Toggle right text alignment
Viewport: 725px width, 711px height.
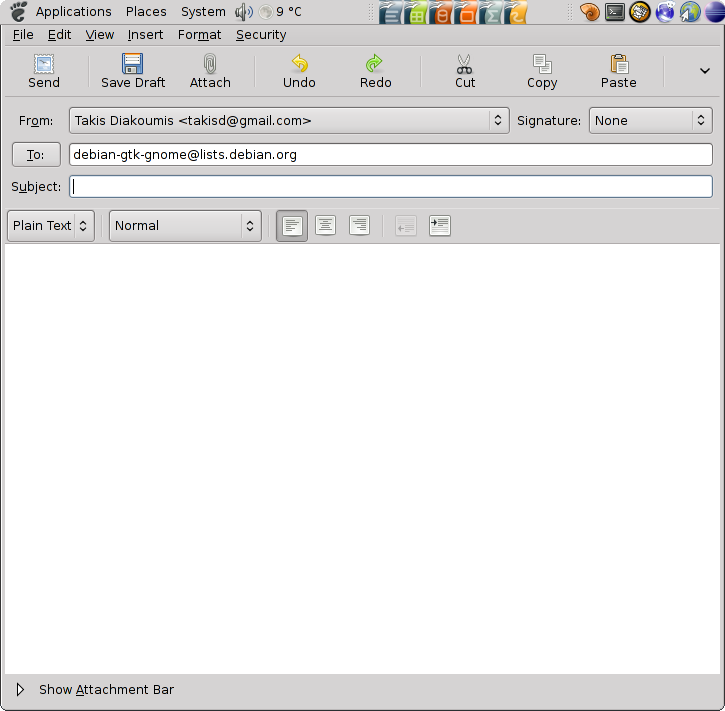click(359, 226)
